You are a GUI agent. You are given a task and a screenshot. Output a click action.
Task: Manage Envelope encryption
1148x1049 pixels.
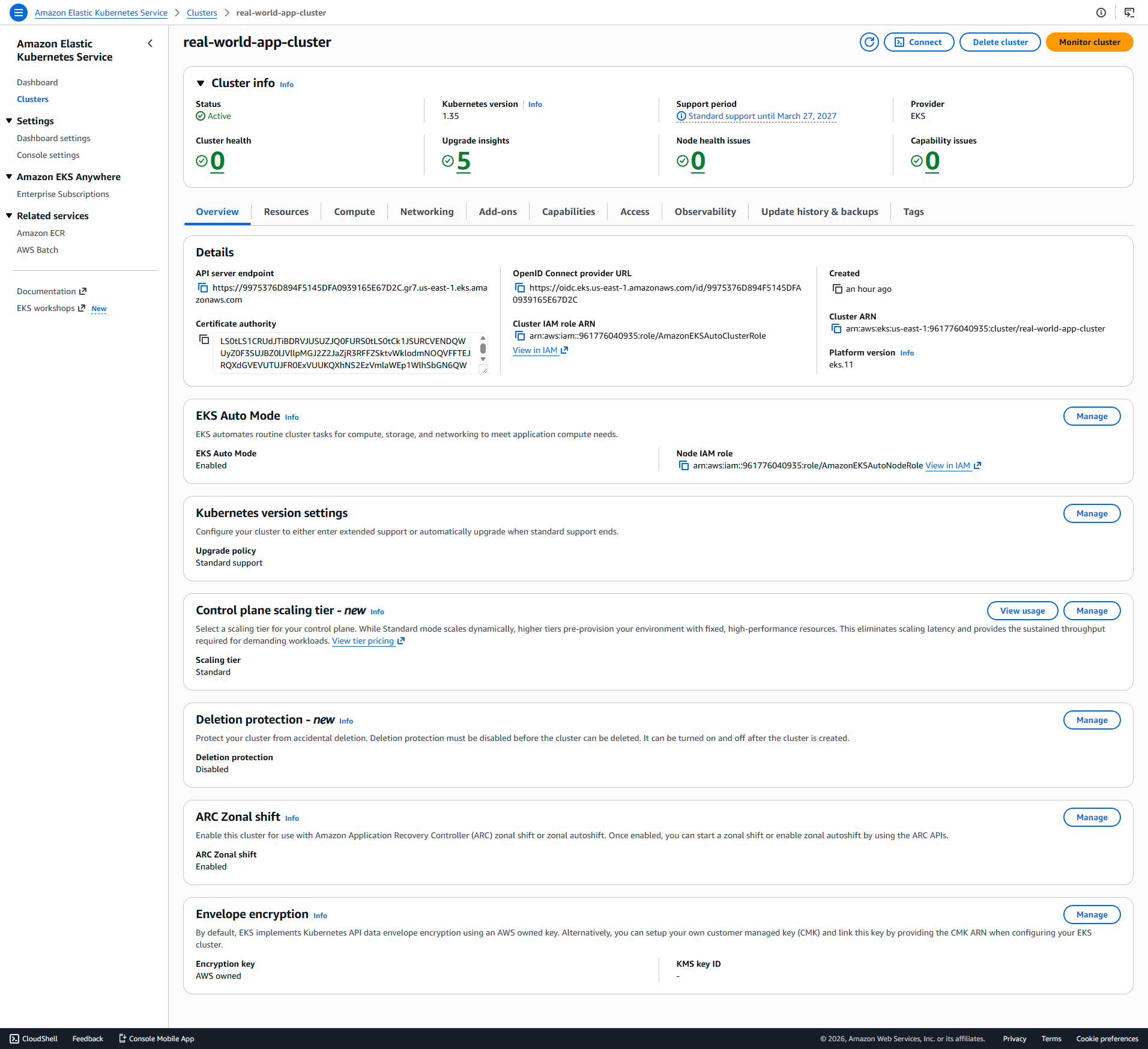1092,914
